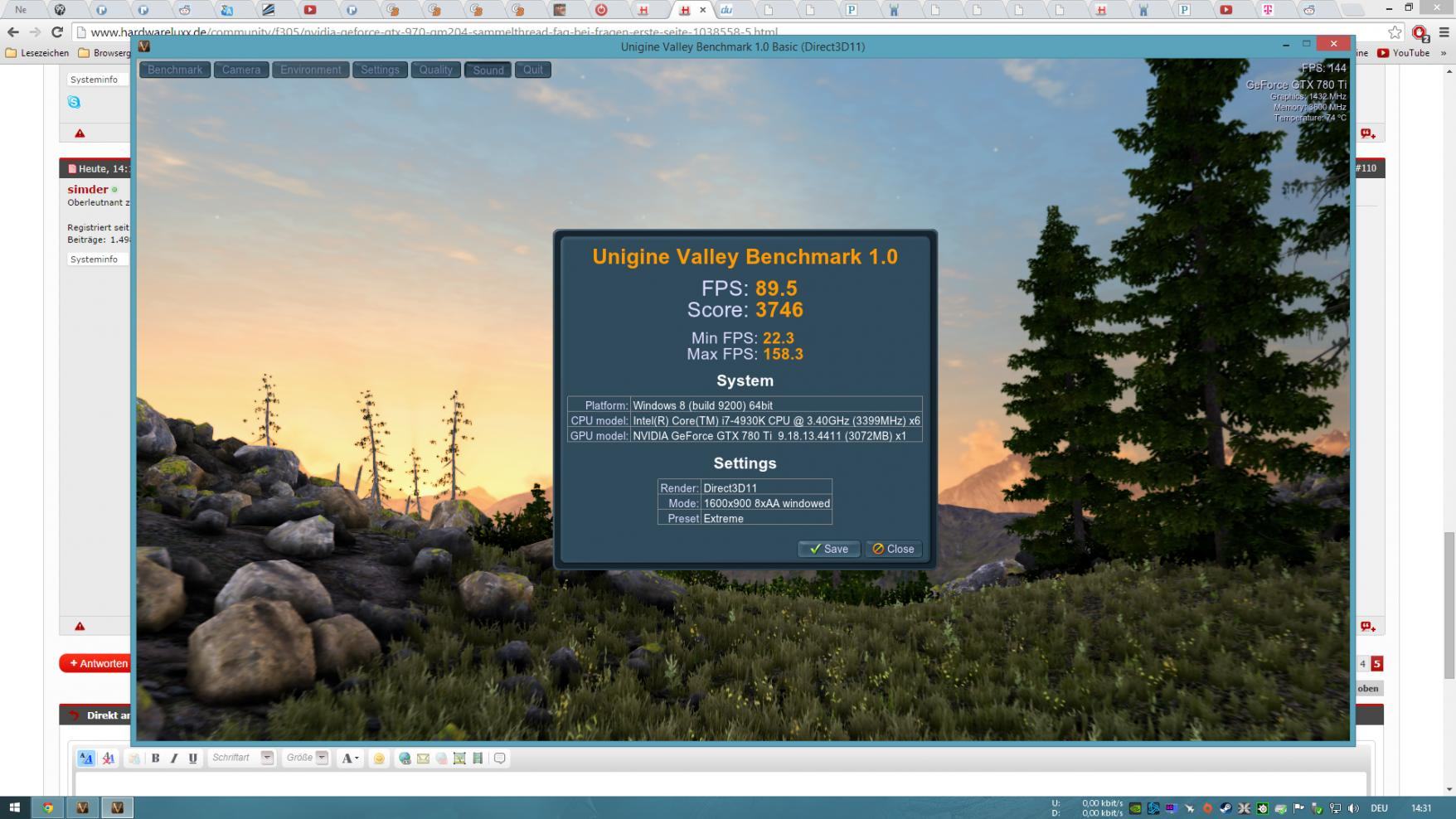Open the Lesezeichen bookmarks folder
The width and height of the screenshot is (1456, 819).
[38, 53]
